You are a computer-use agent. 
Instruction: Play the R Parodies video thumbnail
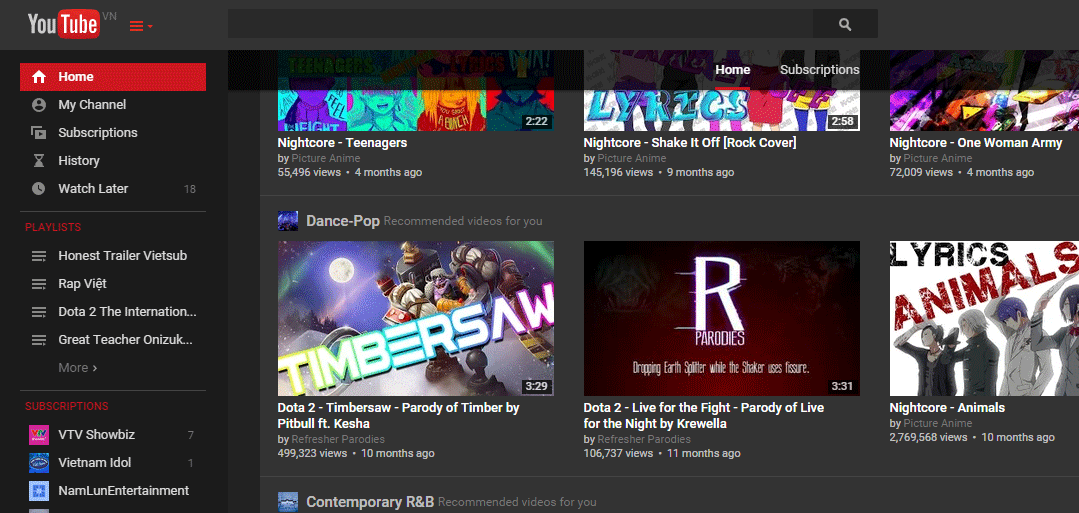tap(722, 318)
